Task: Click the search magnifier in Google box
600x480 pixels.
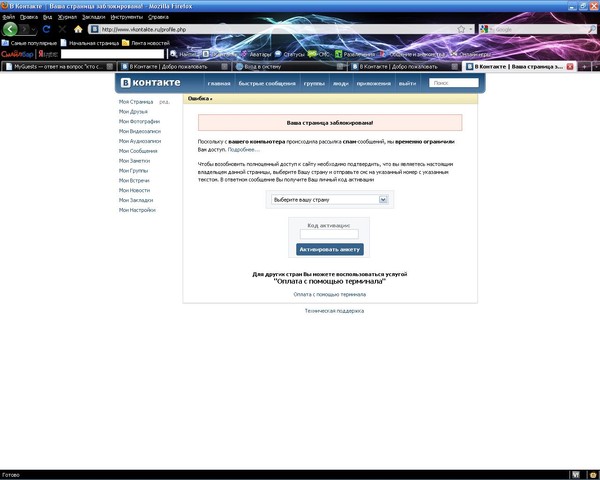Action: (592, 29)
